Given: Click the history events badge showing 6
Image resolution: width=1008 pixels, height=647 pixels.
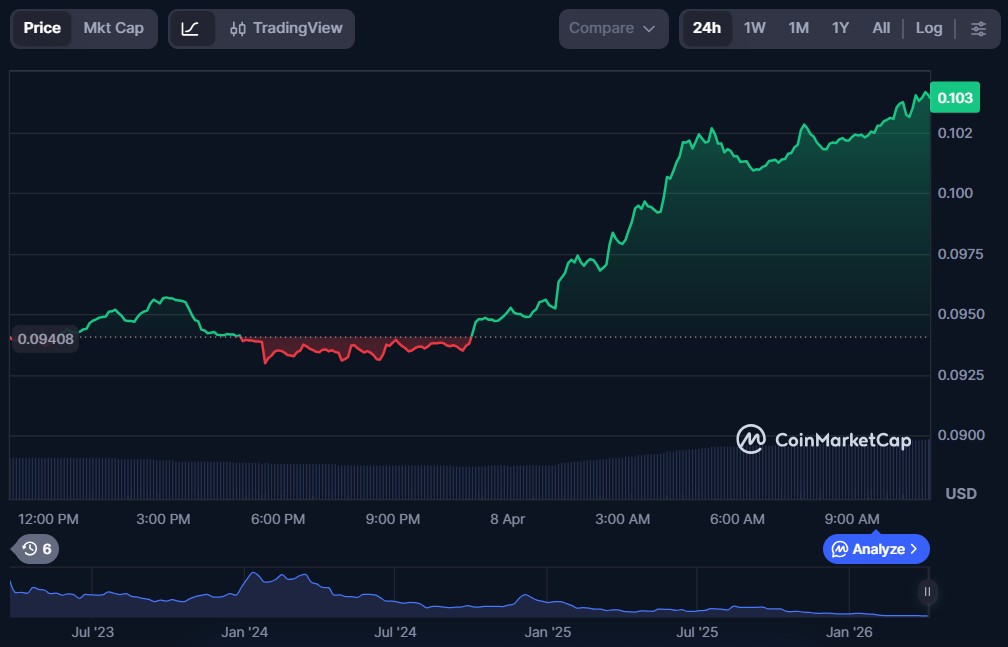Looking at the screenshot, I should click(37, 549).
